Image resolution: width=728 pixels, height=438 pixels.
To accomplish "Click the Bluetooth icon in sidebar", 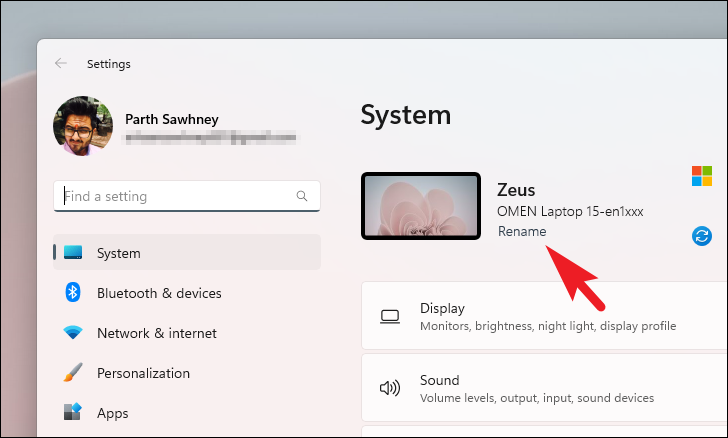I will coord(72,292).
